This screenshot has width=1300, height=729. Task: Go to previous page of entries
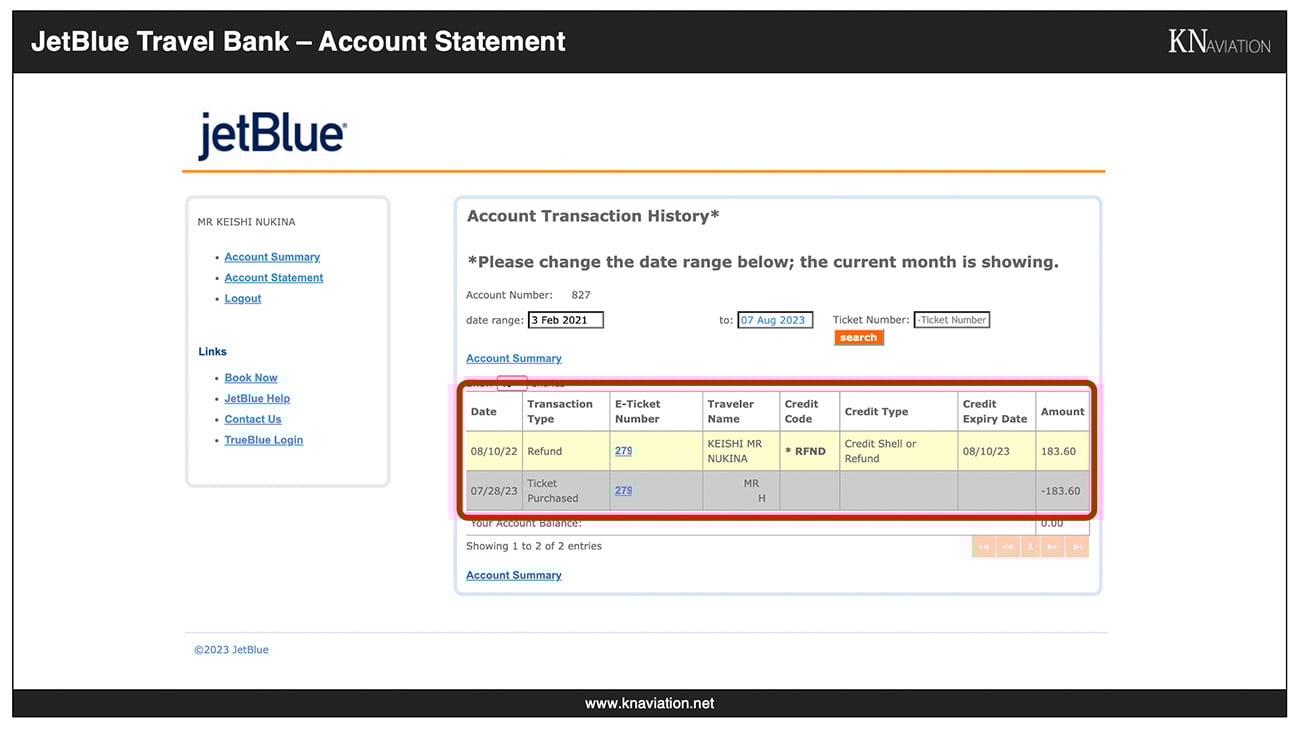point(1008,547)
